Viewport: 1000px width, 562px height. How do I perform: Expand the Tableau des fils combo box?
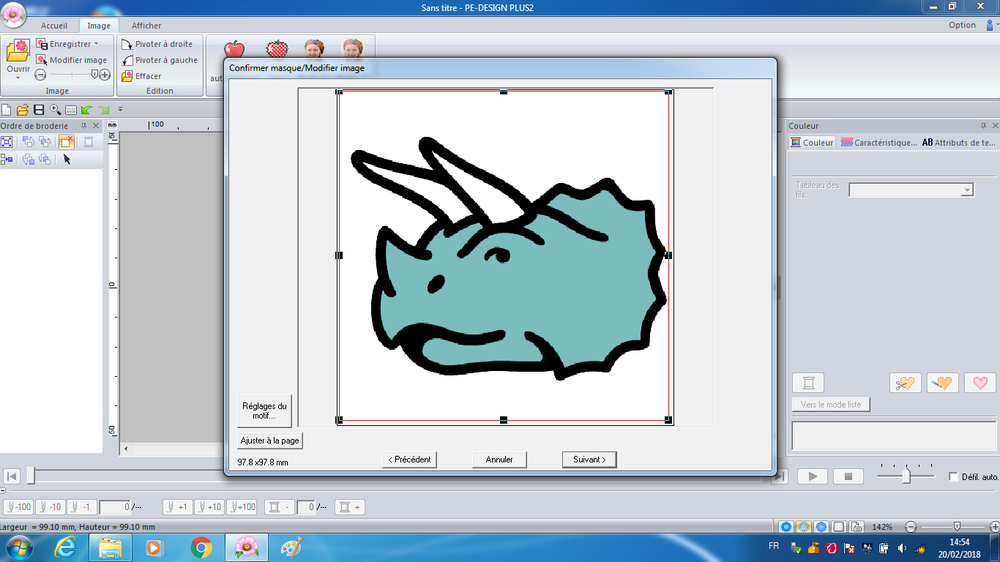tap(966, 190)
